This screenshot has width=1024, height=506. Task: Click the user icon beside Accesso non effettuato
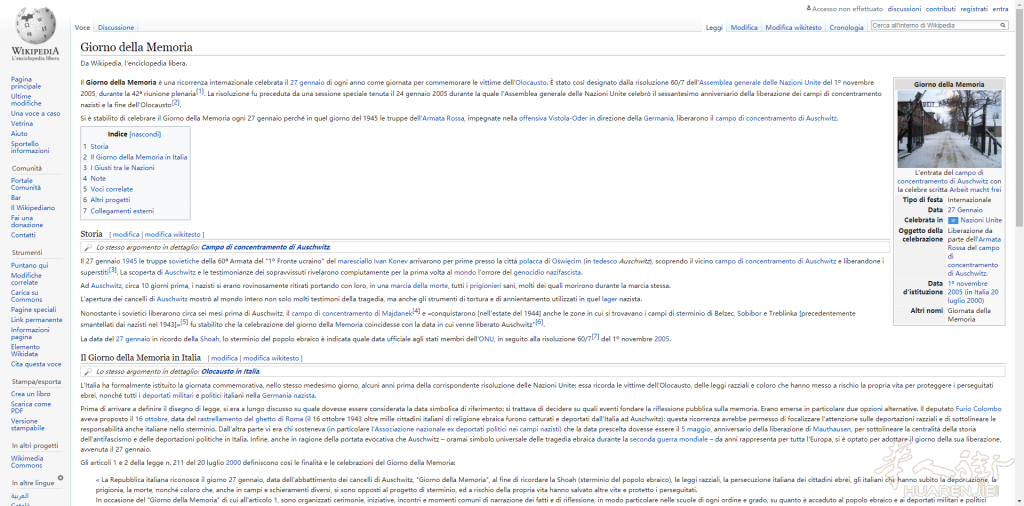click(x=808, y=8)
